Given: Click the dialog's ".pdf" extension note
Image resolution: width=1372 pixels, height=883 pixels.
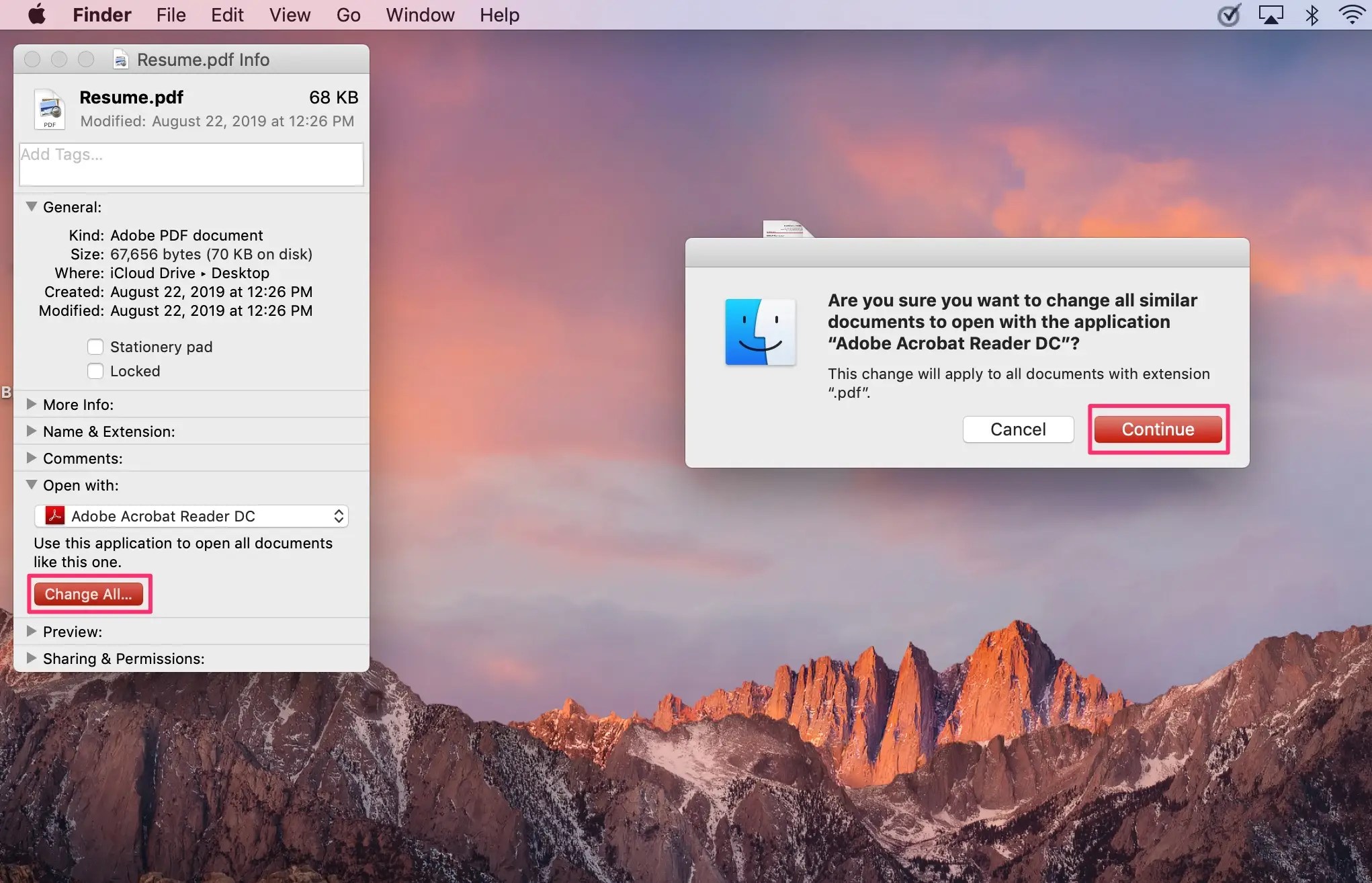Looking at the screenshot, I should [1019, 383].
